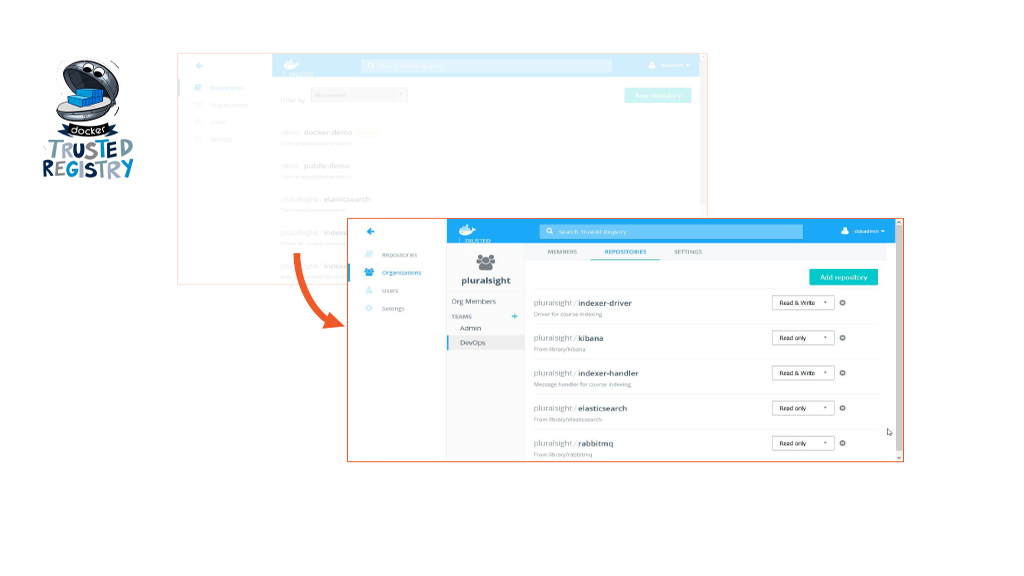Image resolution: width=1024 pixels, height=576 pixels.
Task: Open the permission dropdown for elasticsearch
Action: tap(803, 408)
